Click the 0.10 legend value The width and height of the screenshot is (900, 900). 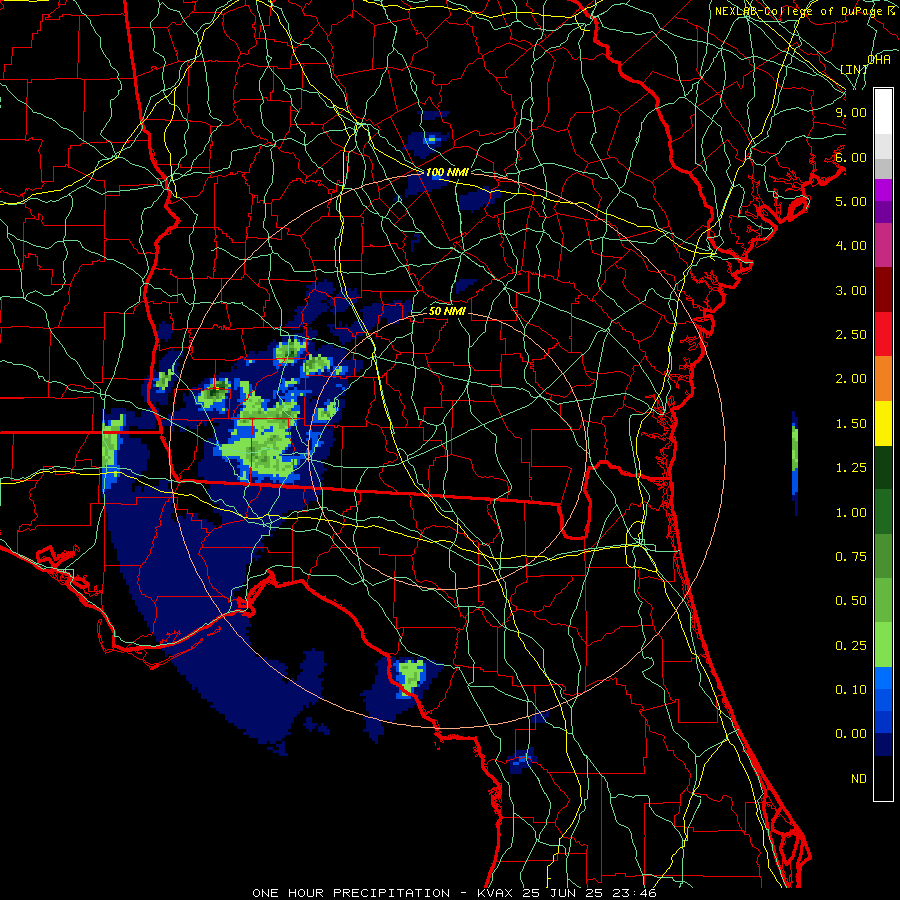click(x=851, y=690)
